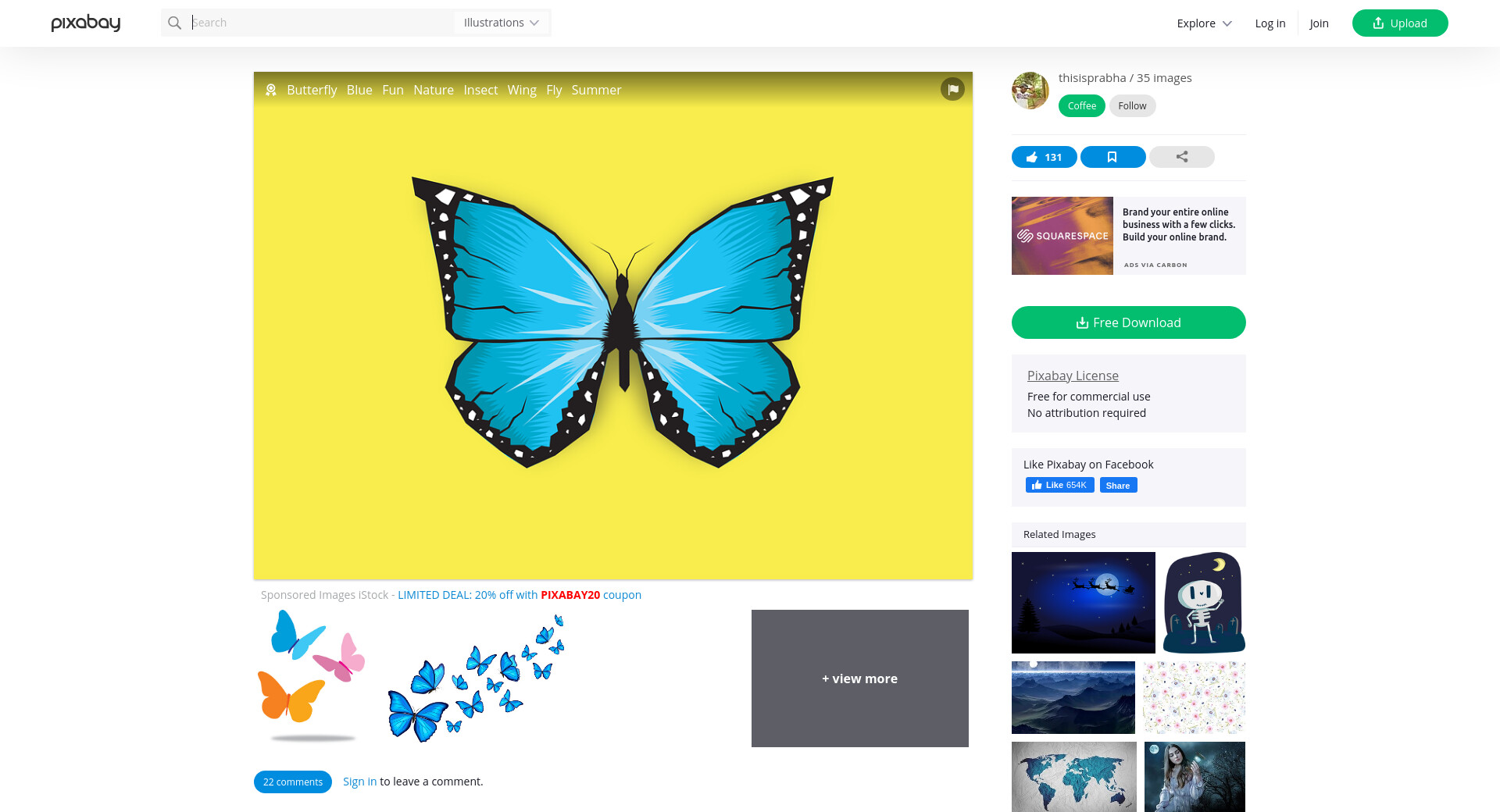Open thisisprabha's profile avatar

pos(1030,91)
